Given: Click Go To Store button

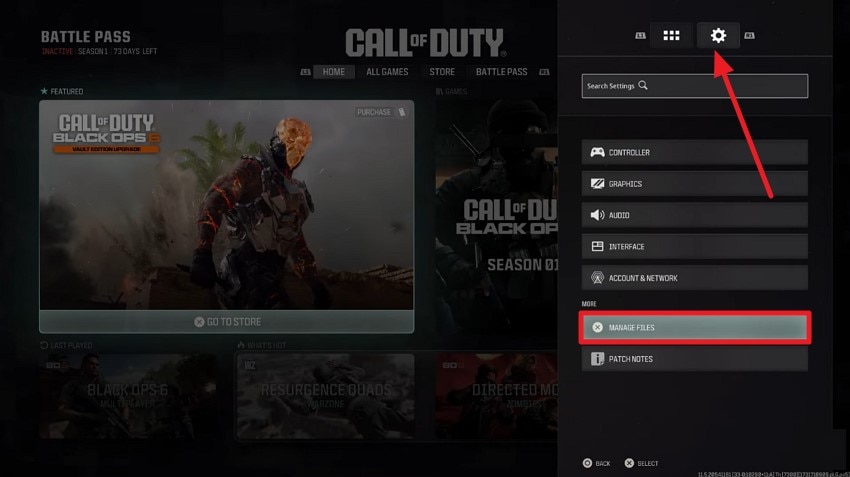Looking at the screenshot, I should tap(227, 321).
